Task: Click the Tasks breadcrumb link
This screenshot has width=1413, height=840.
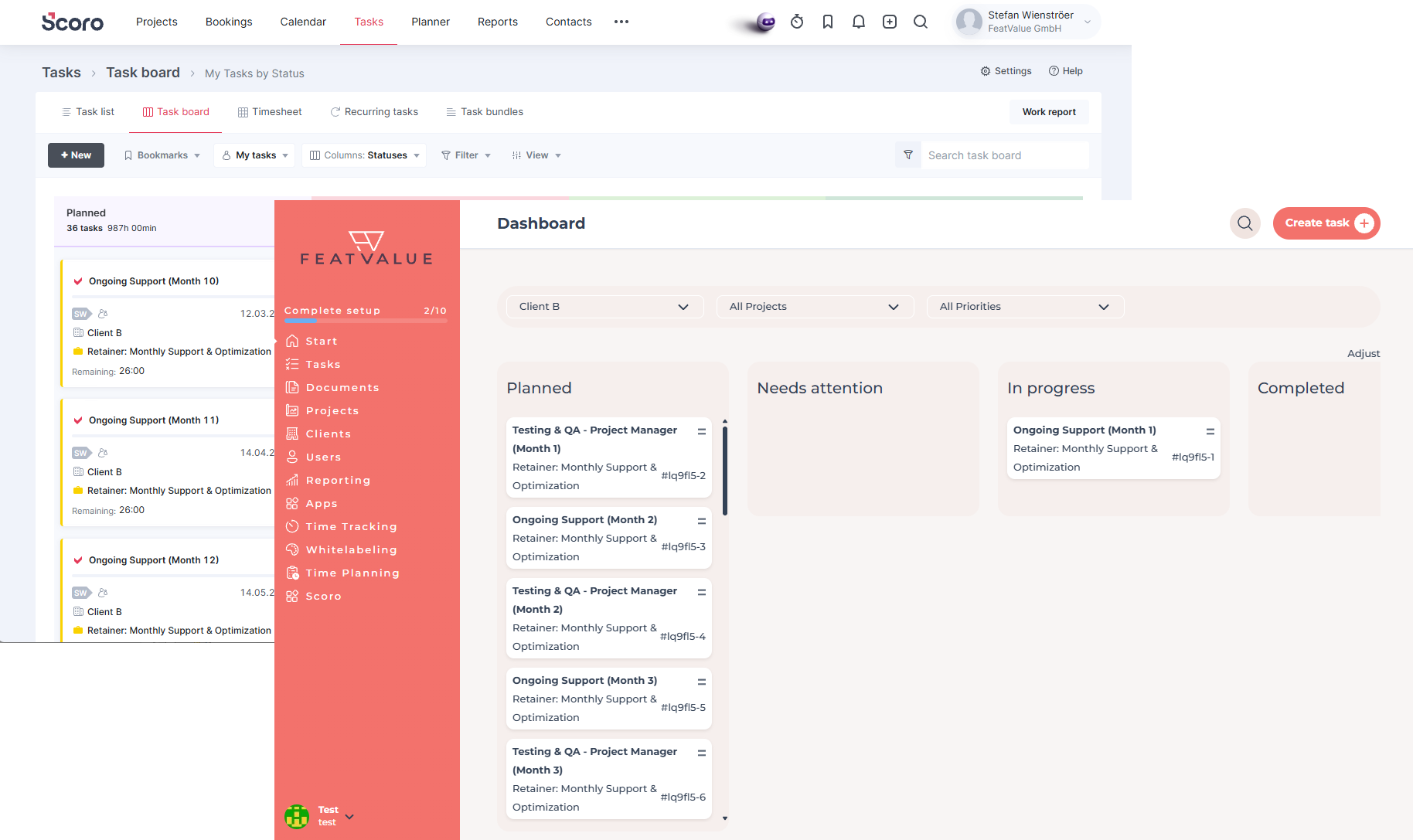Action: point(61,73)
